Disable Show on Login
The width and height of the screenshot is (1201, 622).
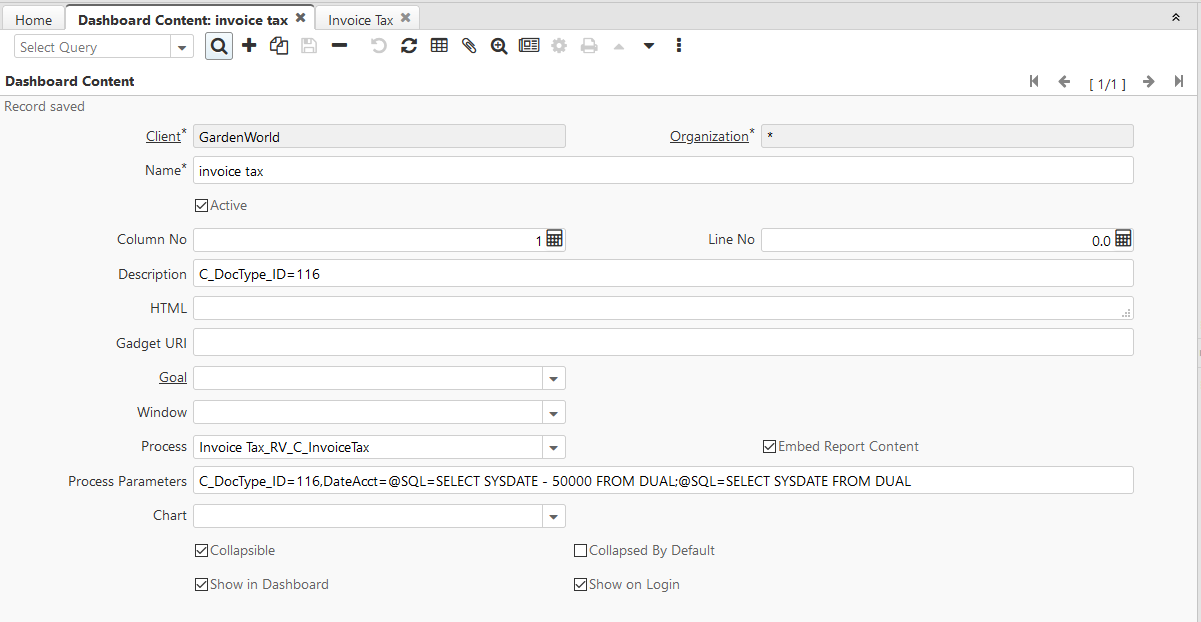click(x=580, y=584)
